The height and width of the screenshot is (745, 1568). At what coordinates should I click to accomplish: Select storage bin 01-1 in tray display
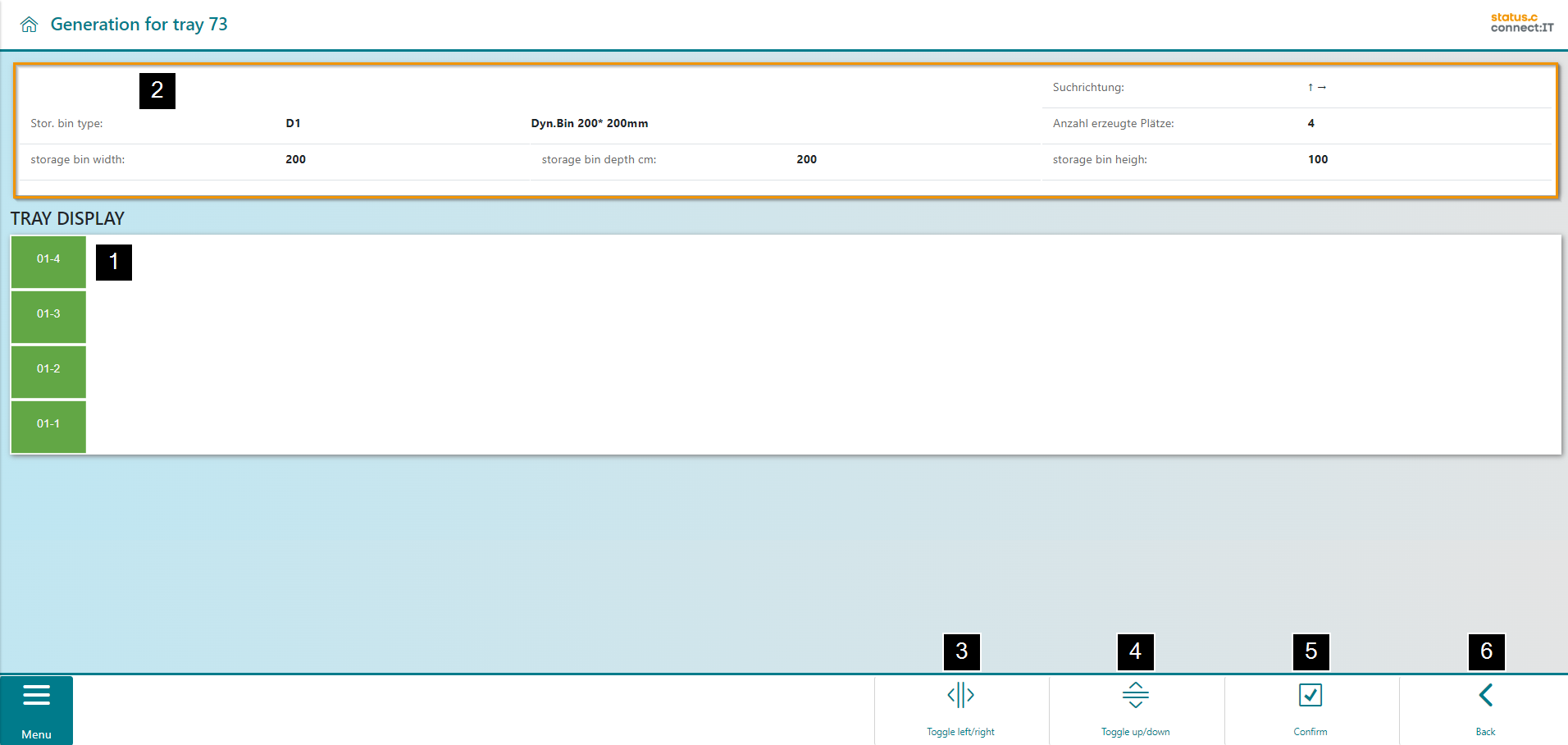48,426
